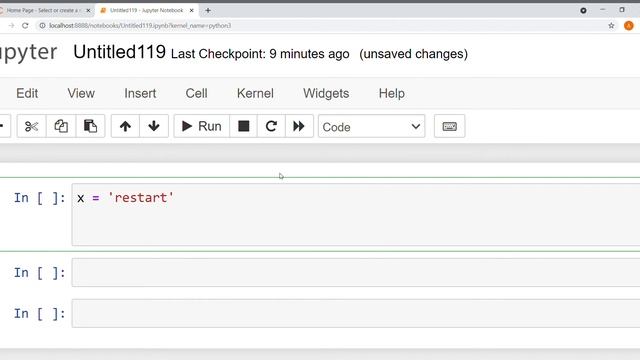Click the Jupyter logo

tap(29, 52)
